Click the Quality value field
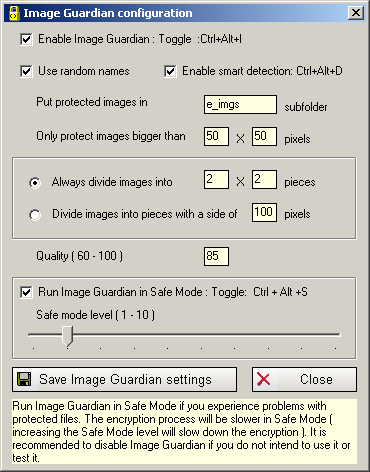Image resolution: width=370 pixels, height=472 pixels. click(x=216, y=256)
